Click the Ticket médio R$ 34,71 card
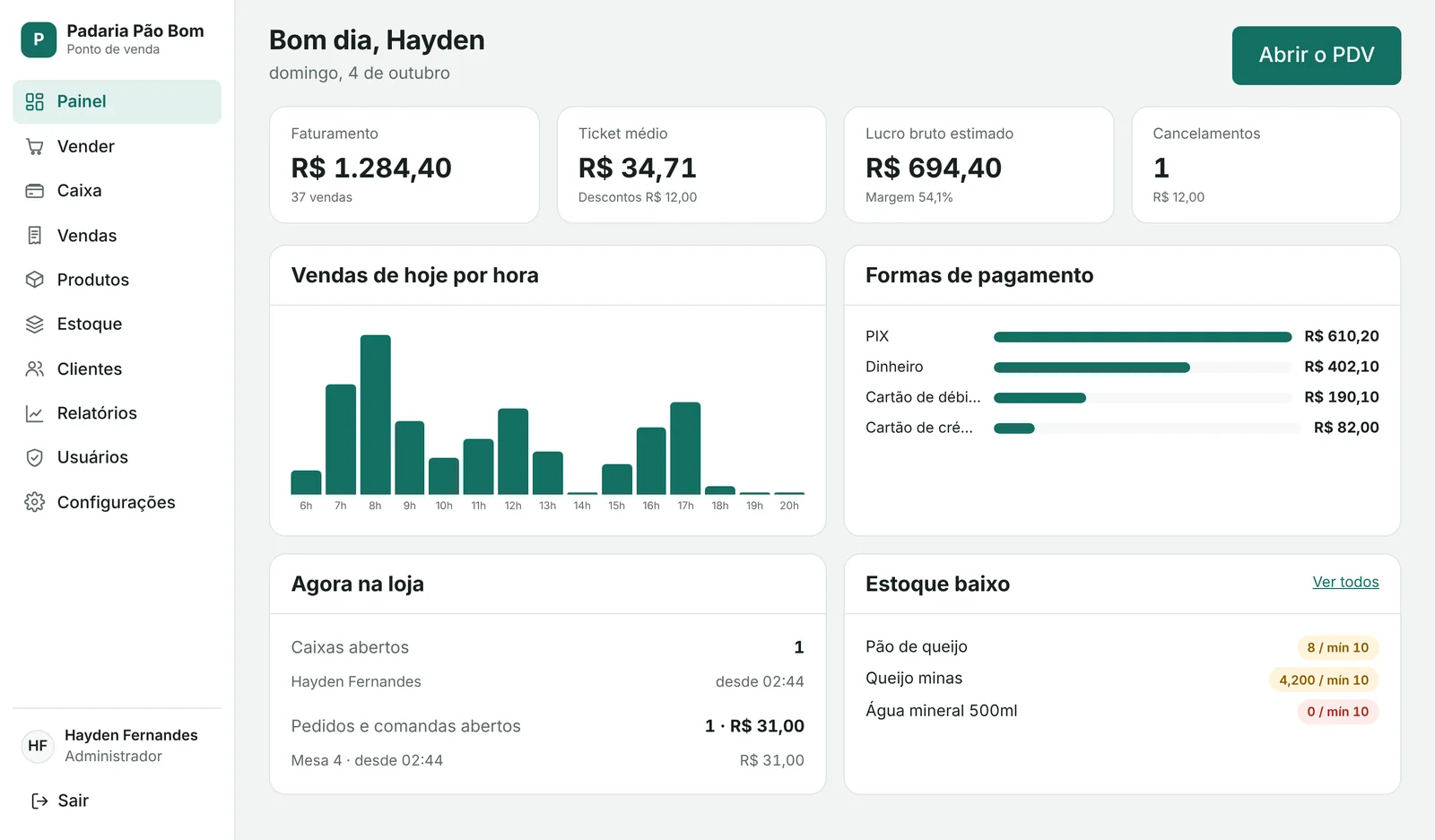Screen dimensions: 1435x840 pos(691,165)
